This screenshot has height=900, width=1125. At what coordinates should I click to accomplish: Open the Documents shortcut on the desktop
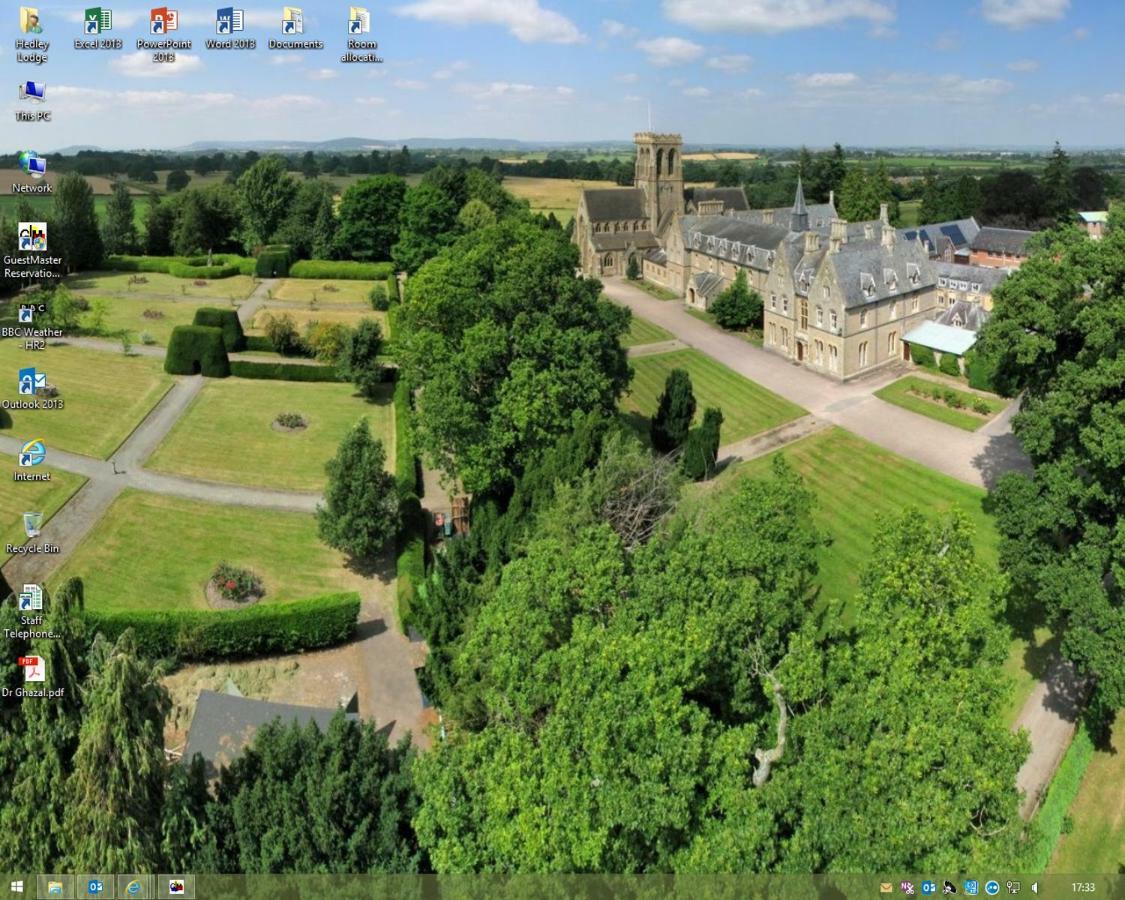coord(295,28)
